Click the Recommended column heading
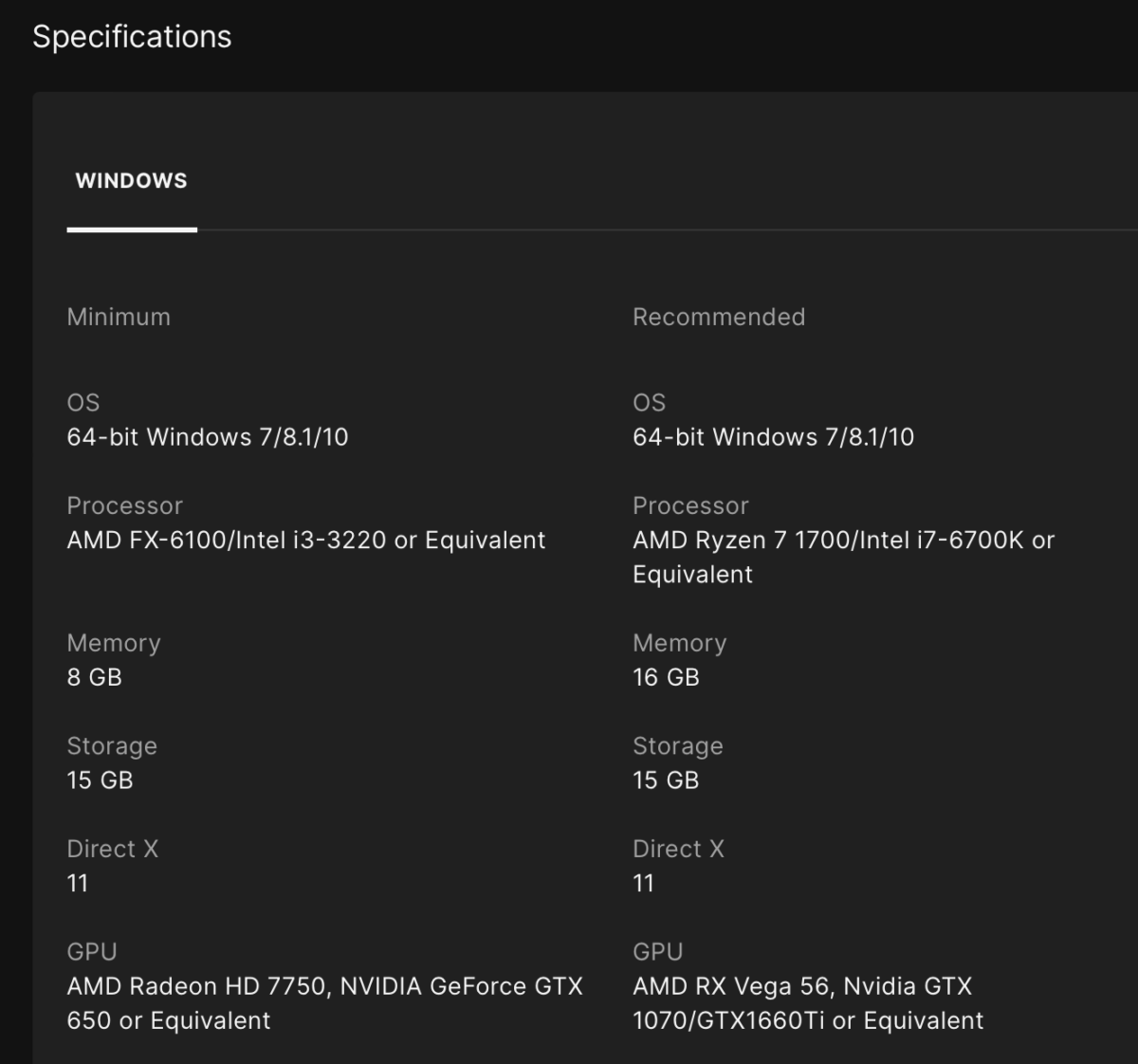The width and height of the screenshot is (1138, 1064). pos(718,317)
